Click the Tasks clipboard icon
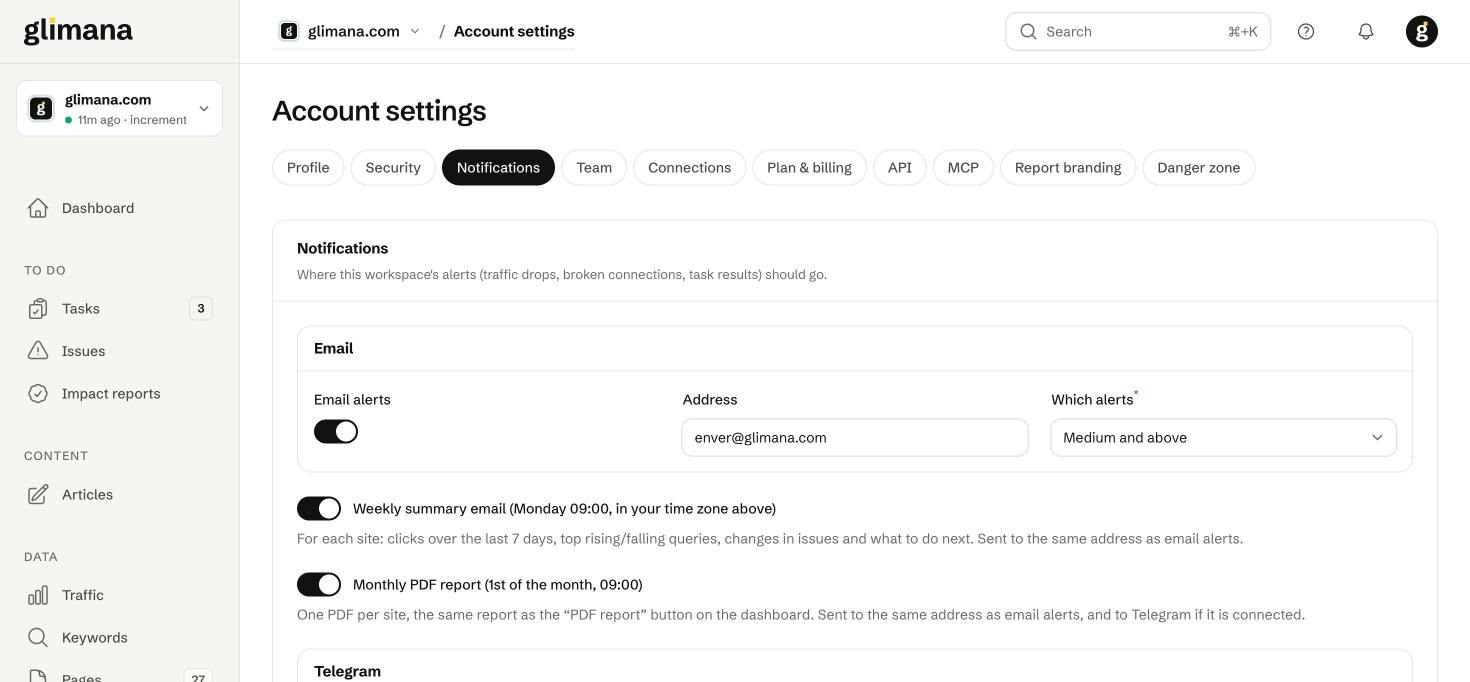 (38, 309)
